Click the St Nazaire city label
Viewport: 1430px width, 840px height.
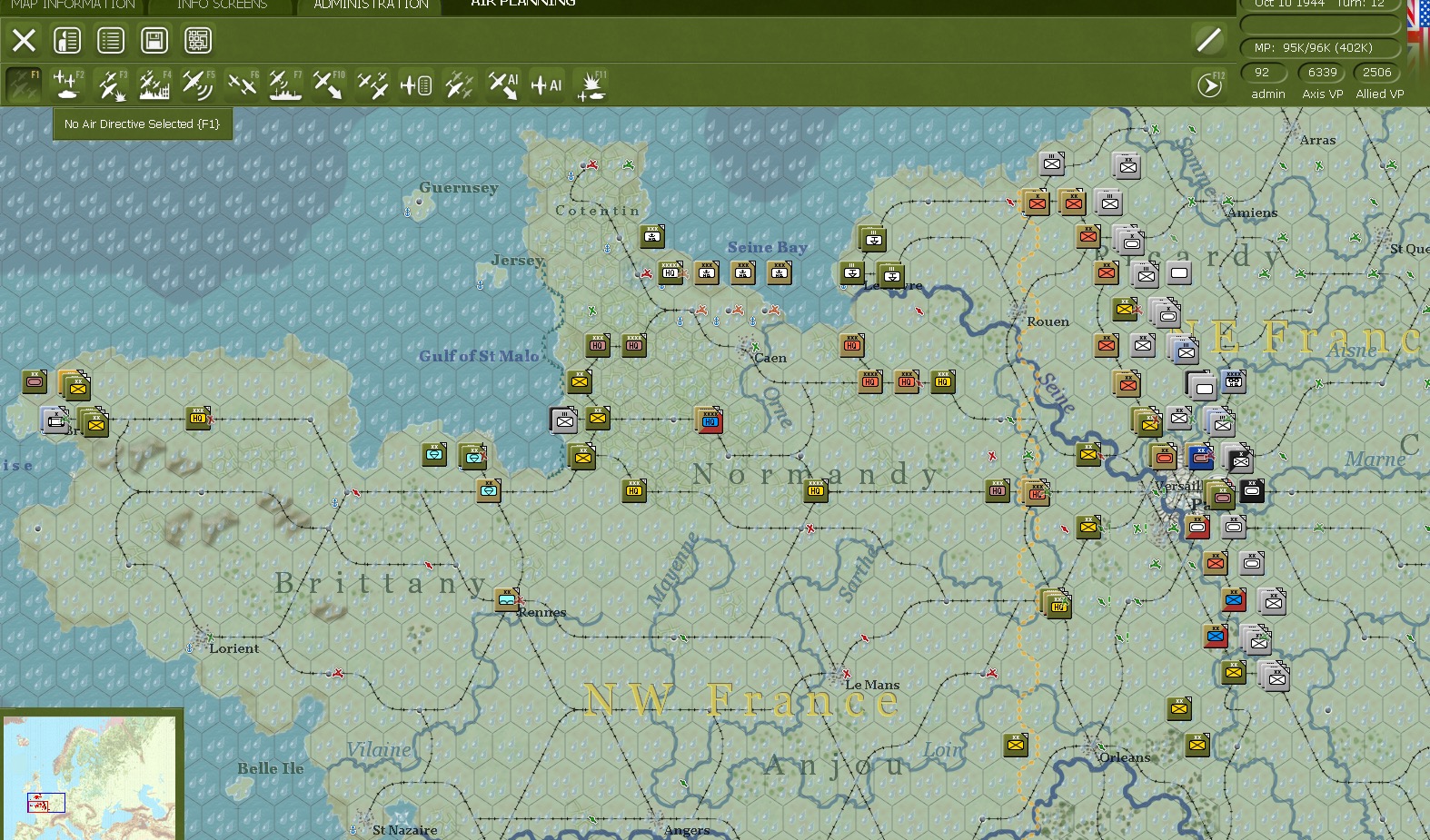pyautogui.click(x=404, y=830)
